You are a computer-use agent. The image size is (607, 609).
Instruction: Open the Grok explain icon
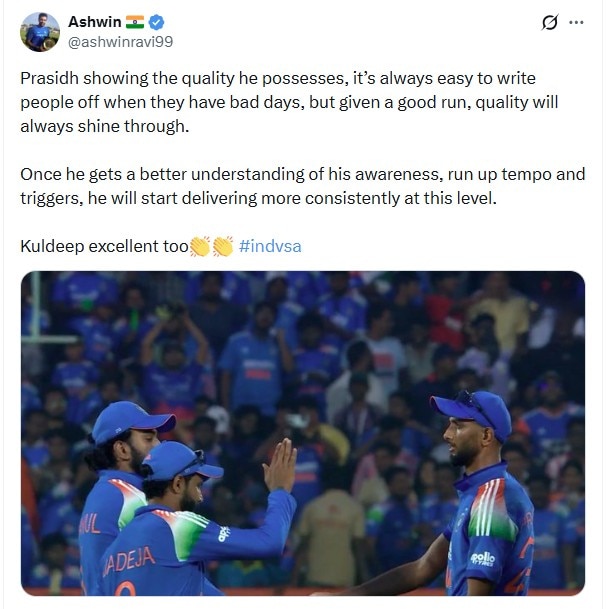549,23
